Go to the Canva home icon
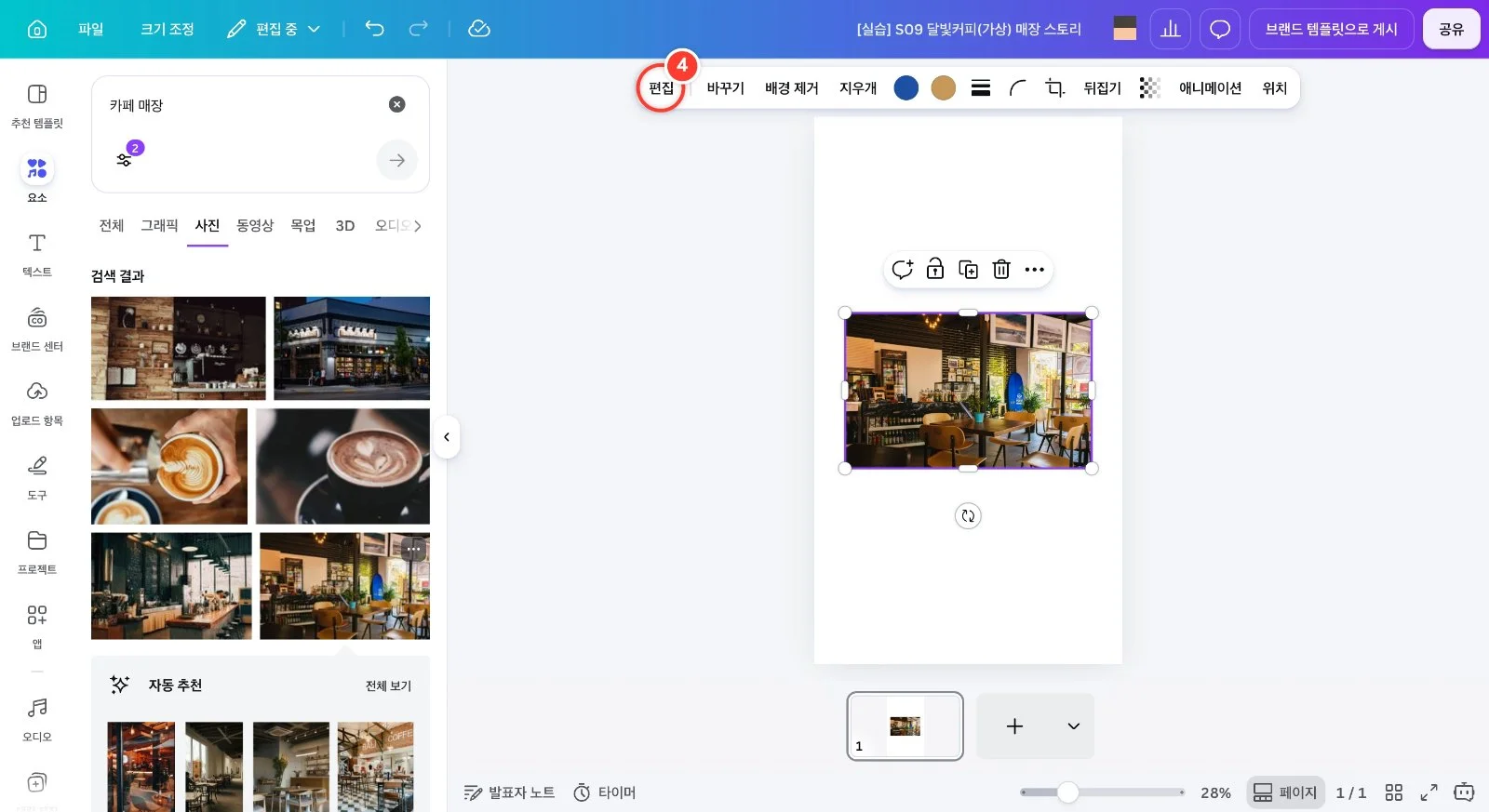1489x812 pixels. click(x=37, y=29)
